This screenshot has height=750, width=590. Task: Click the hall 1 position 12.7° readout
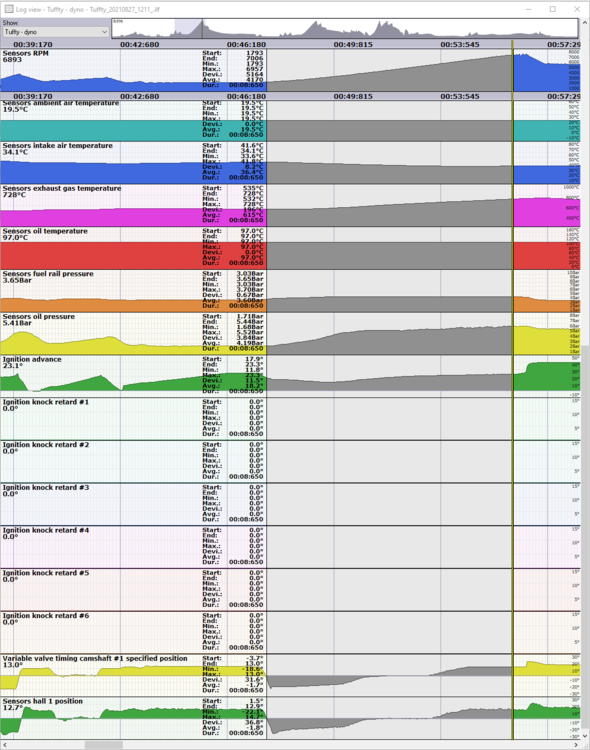point(12,707)
